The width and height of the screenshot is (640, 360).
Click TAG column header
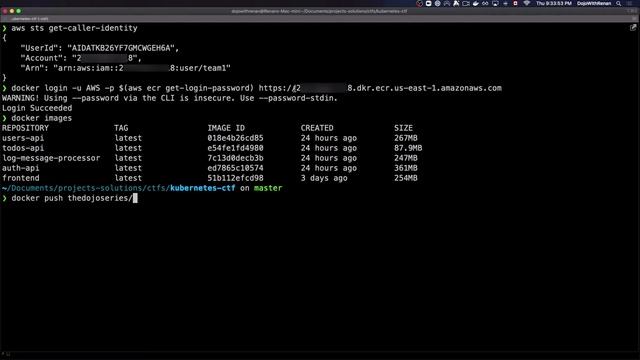click(x=121, y=128)
